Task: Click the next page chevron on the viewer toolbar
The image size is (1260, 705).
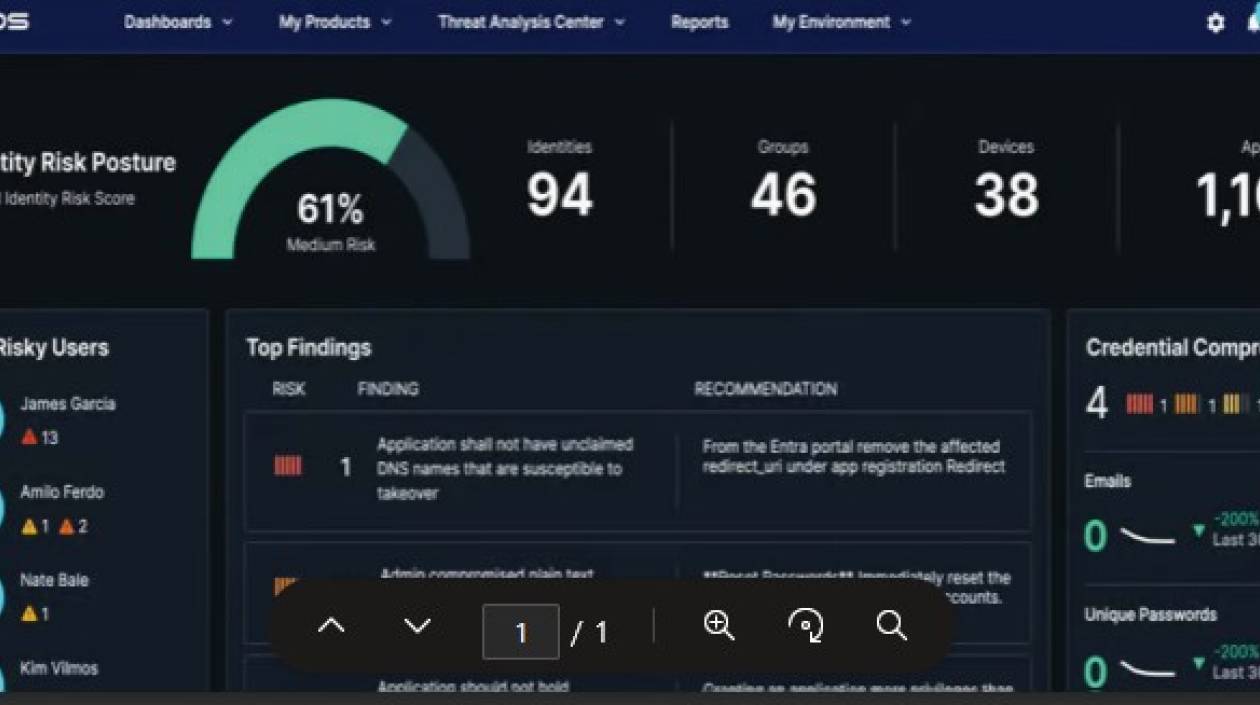Action: pos(417,626)
